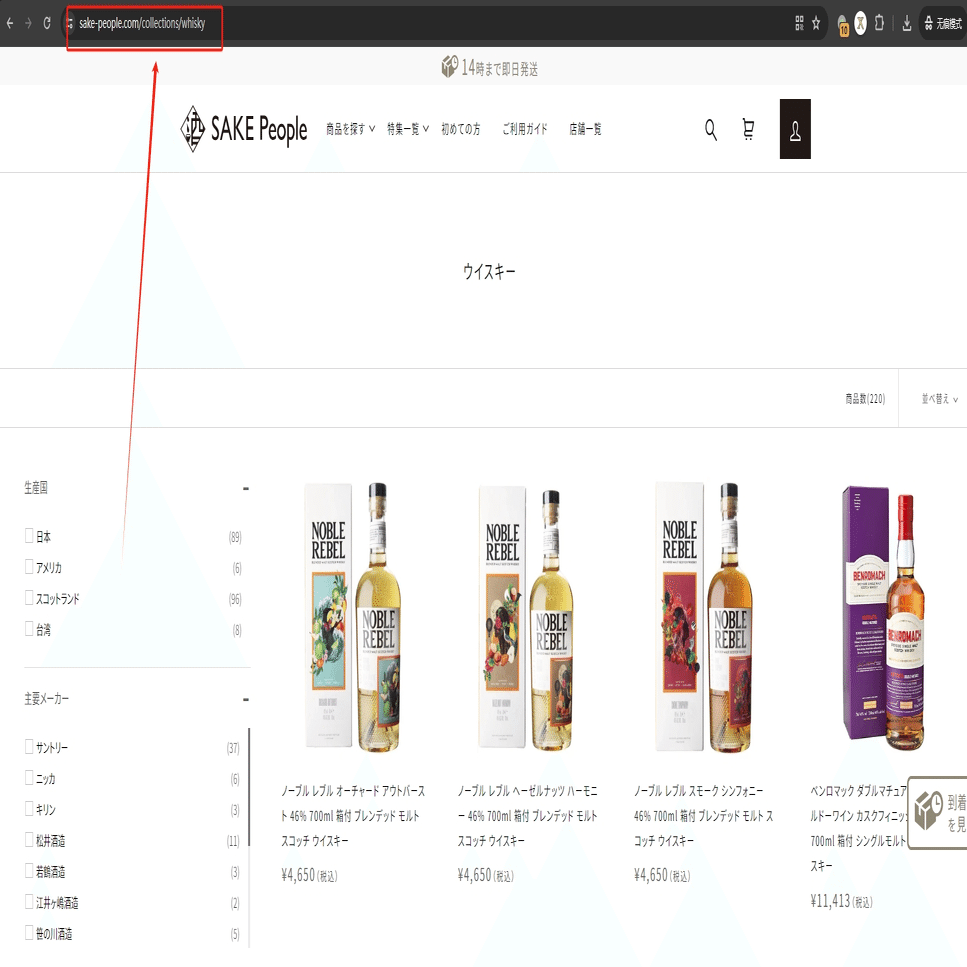Open ベンロマック ダブルマチュアード product link
The width and height of the screenshot is (967, 967).
click(x=858, y=828)
